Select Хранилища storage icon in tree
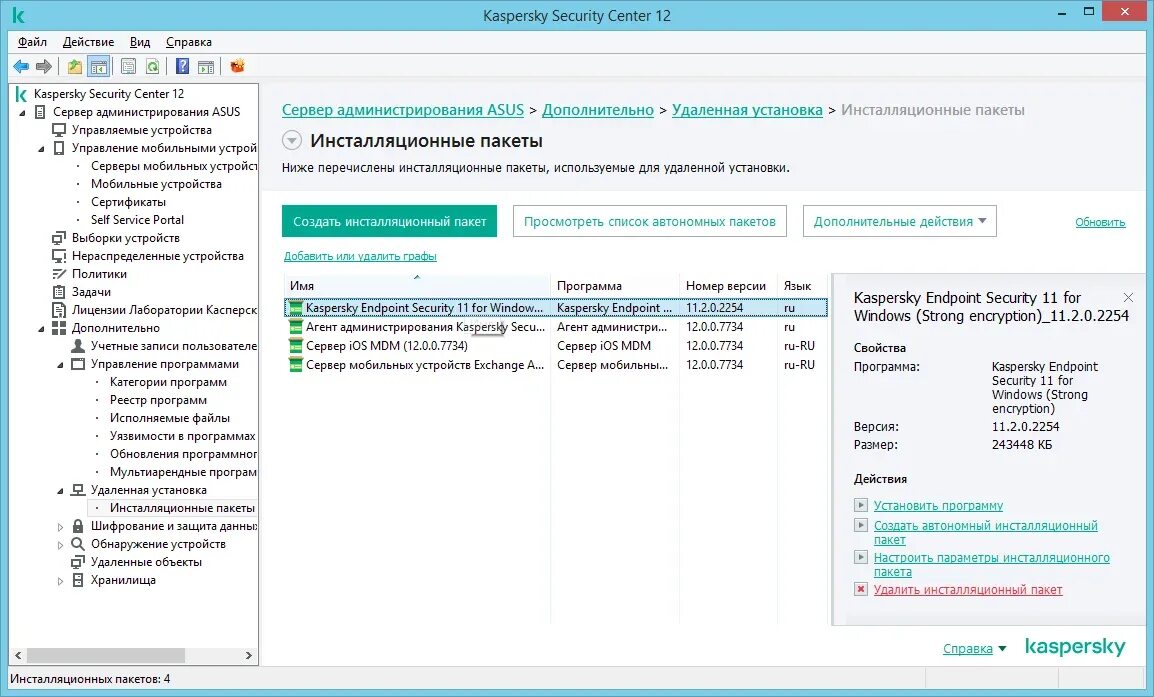This screenshot has width=1154, height=697. coord(78,580)
